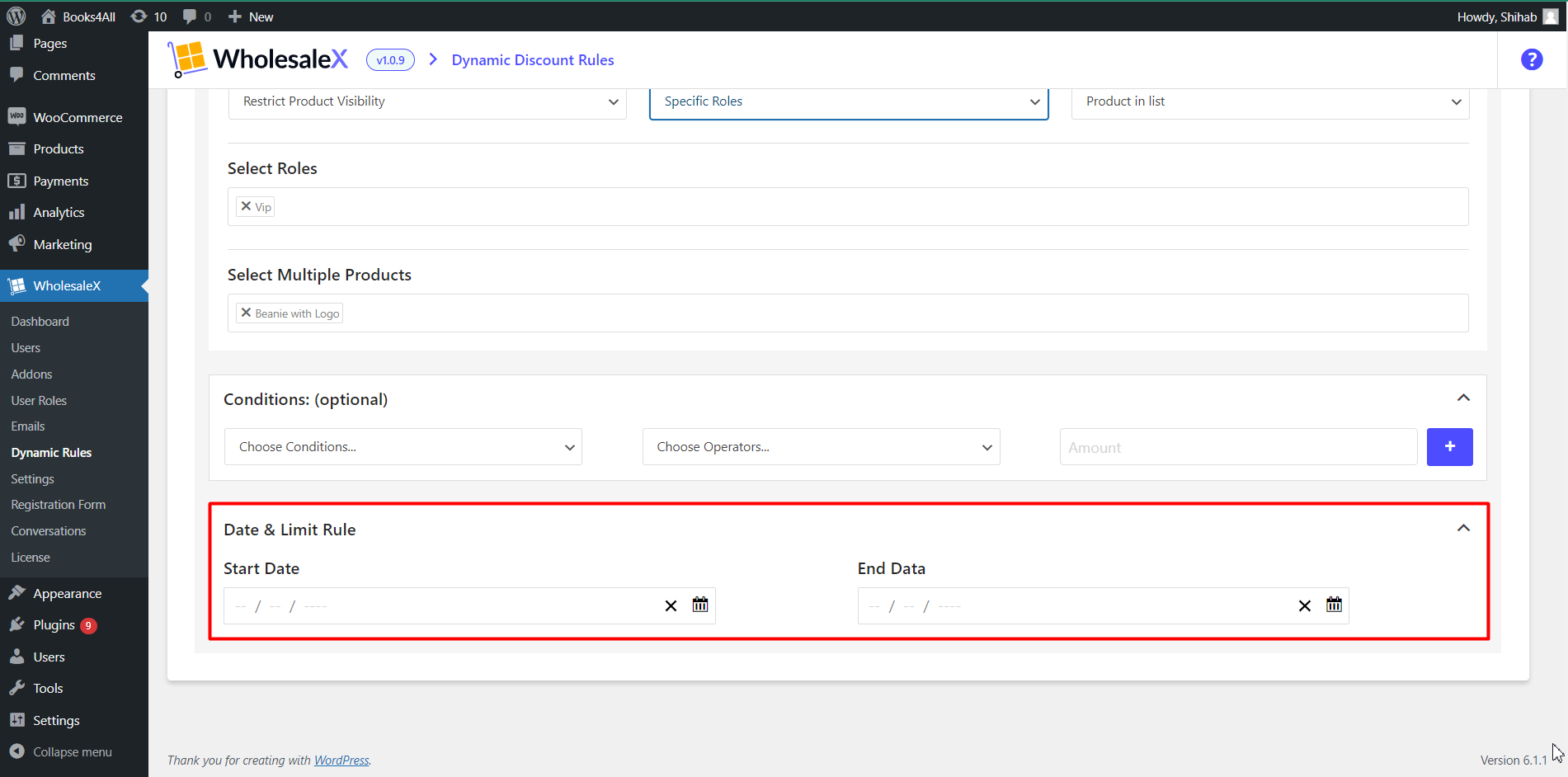This screenshot has height=777, width=1568.
Task: Open the Tools wrench icon
Action: (x=16, y=688)
